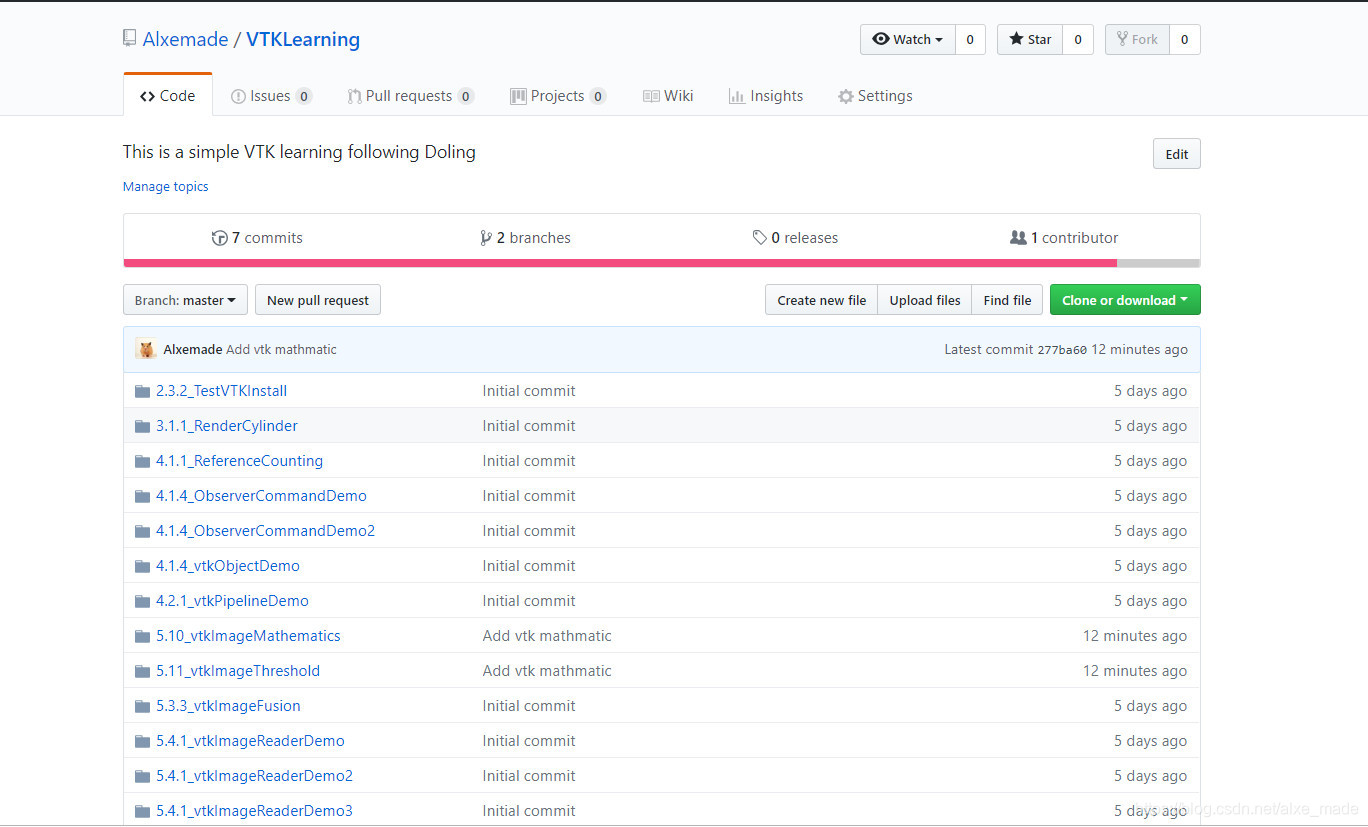Image resolution: width=1368 pixels, height=827 pixels.
Task: Click the Manage topics link
Action: [166, 186]
